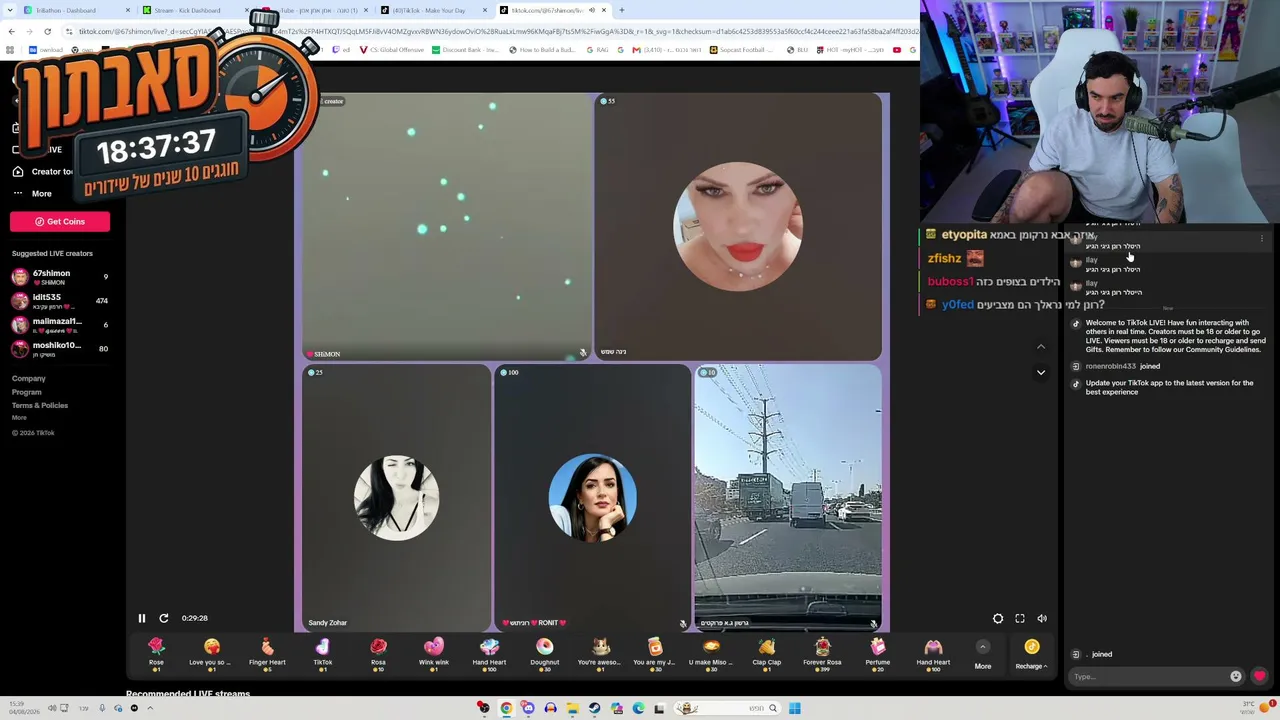Send the Rose gift
This screenshot has height=720, width=1280.
click(156, 653)
